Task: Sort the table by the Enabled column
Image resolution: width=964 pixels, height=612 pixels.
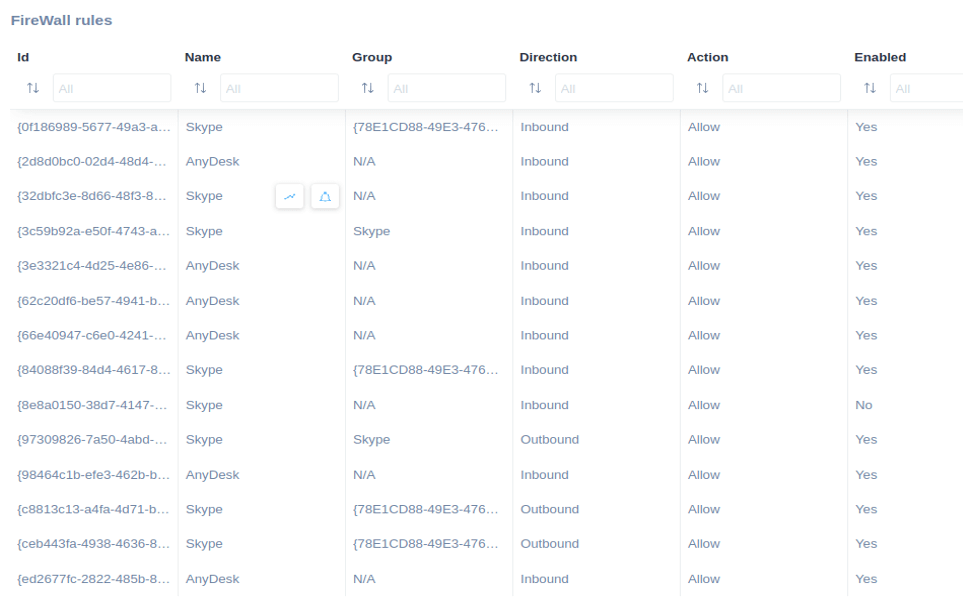Action: [870, 88]
